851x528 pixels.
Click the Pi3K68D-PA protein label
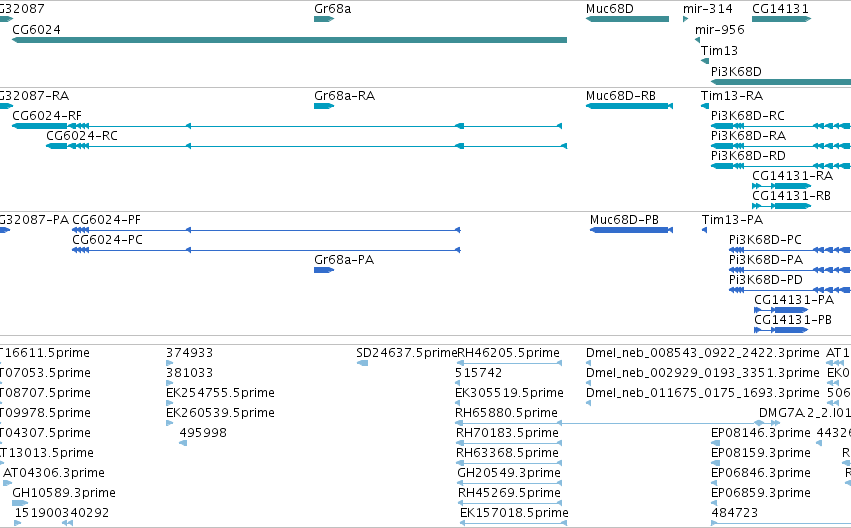pos(766,260)
